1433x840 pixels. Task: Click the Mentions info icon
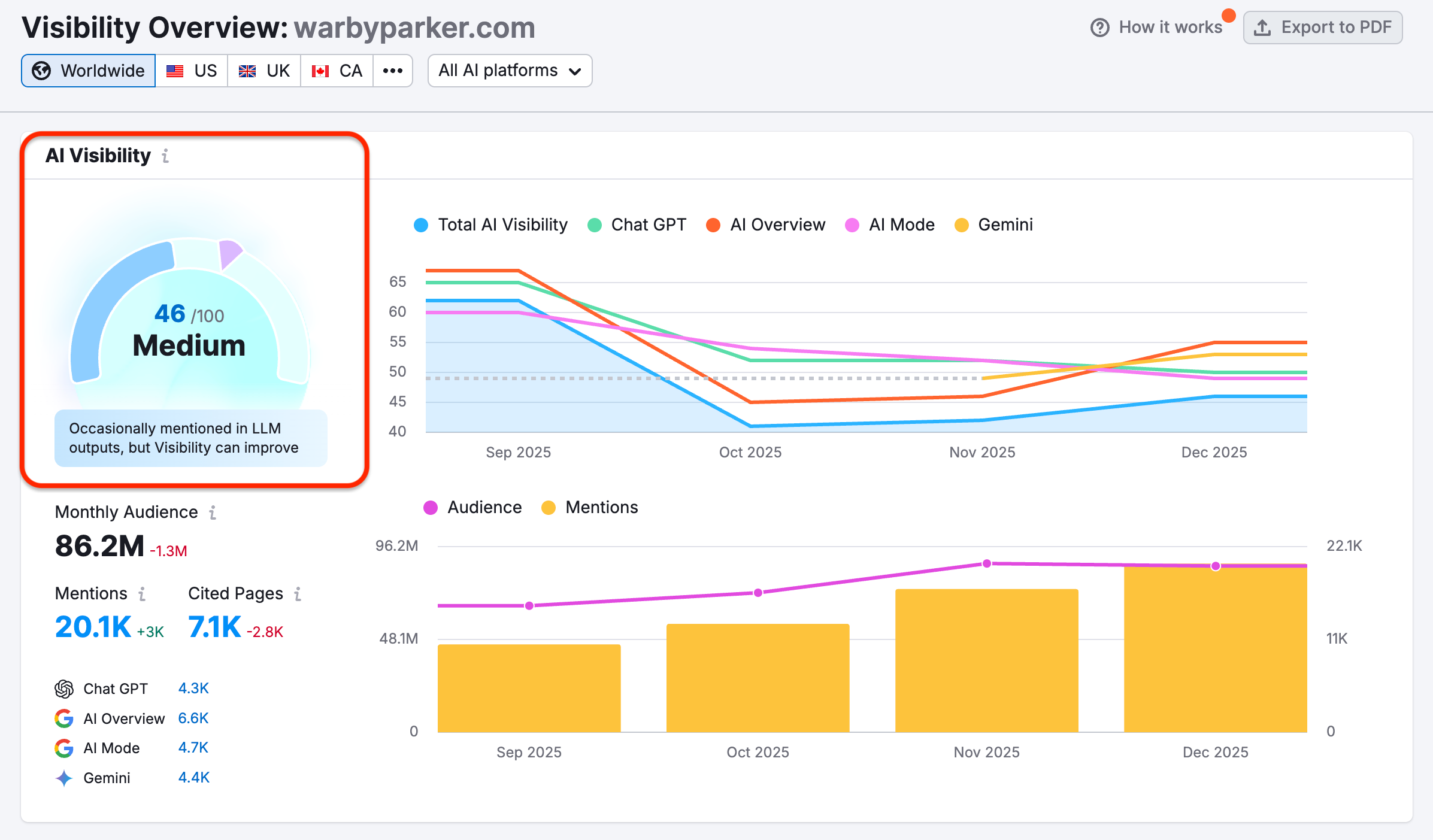tap(142, 594)
